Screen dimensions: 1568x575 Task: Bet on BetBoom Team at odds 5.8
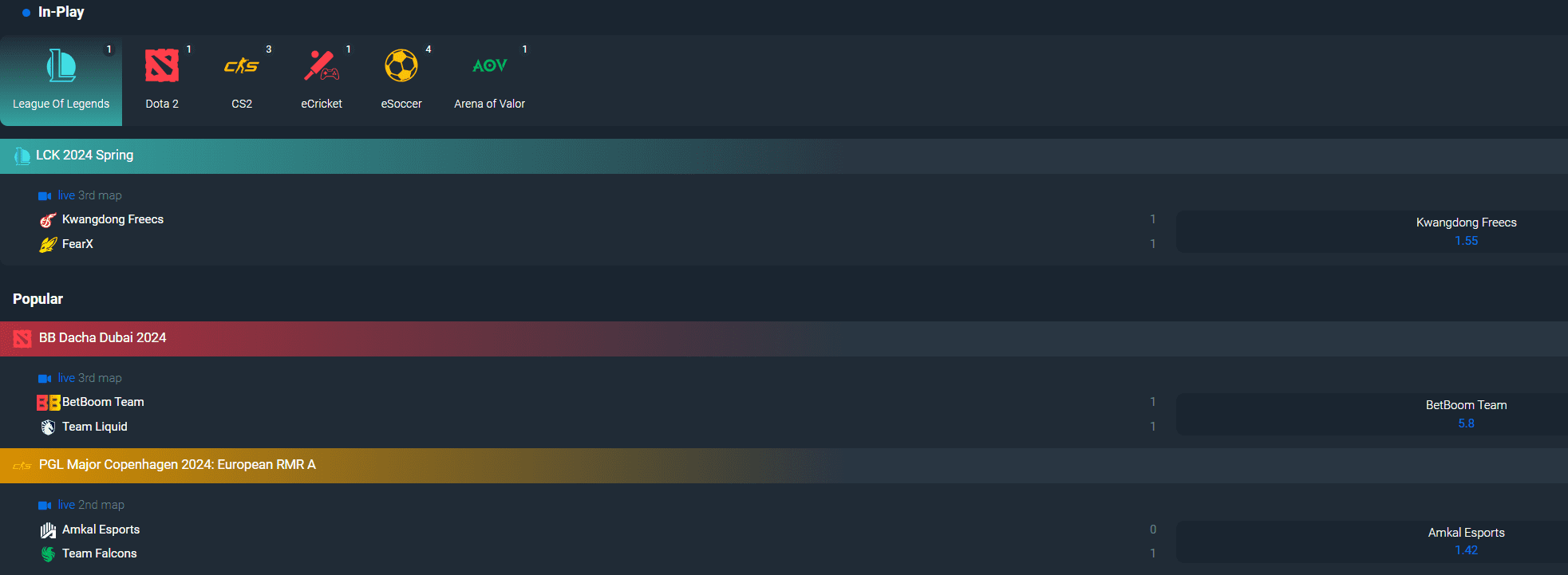click(x=1372, y=414)
